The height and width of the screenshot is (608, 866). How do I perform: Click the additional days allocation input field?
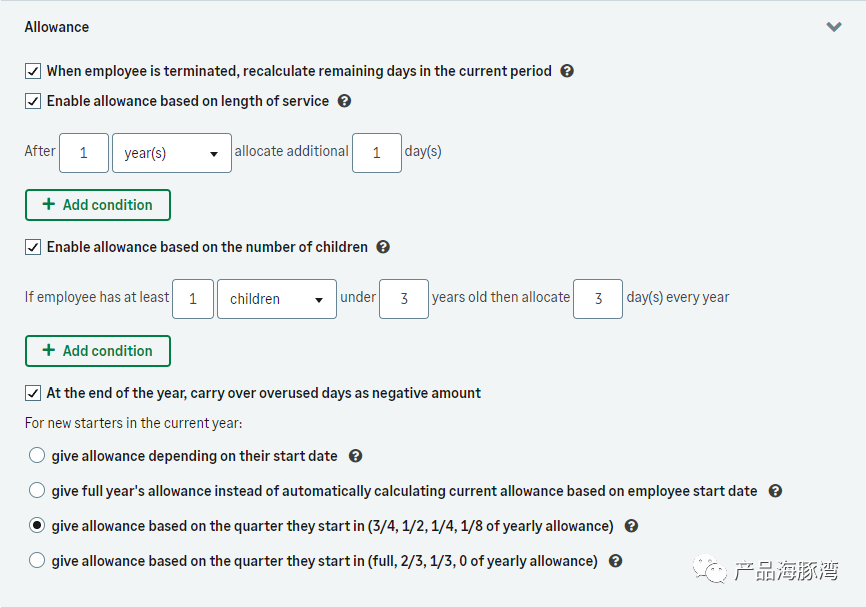pos(377,153)
